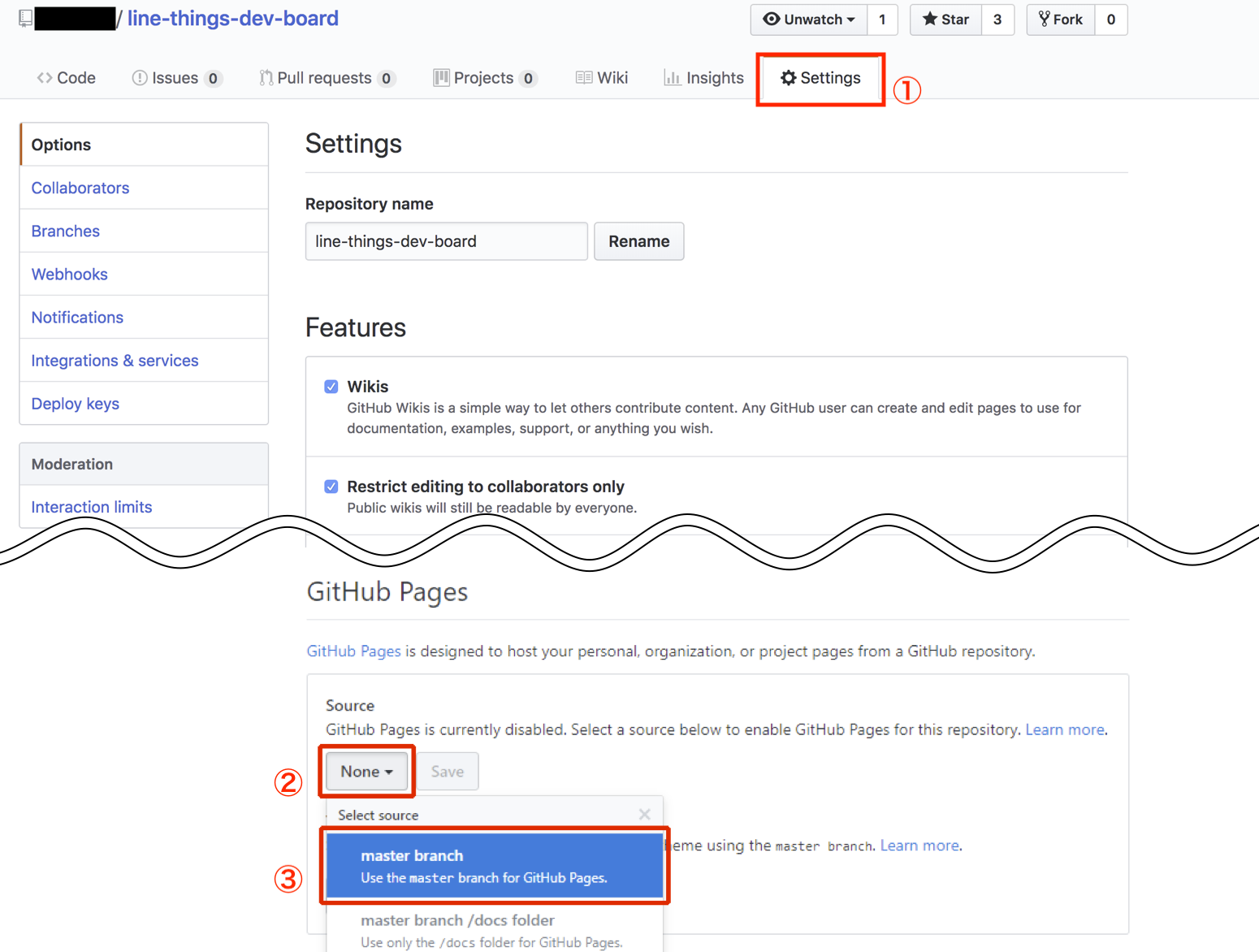Open the Settings tab
The height and width of the screenshot is (952, 1259).
[820, 79]
